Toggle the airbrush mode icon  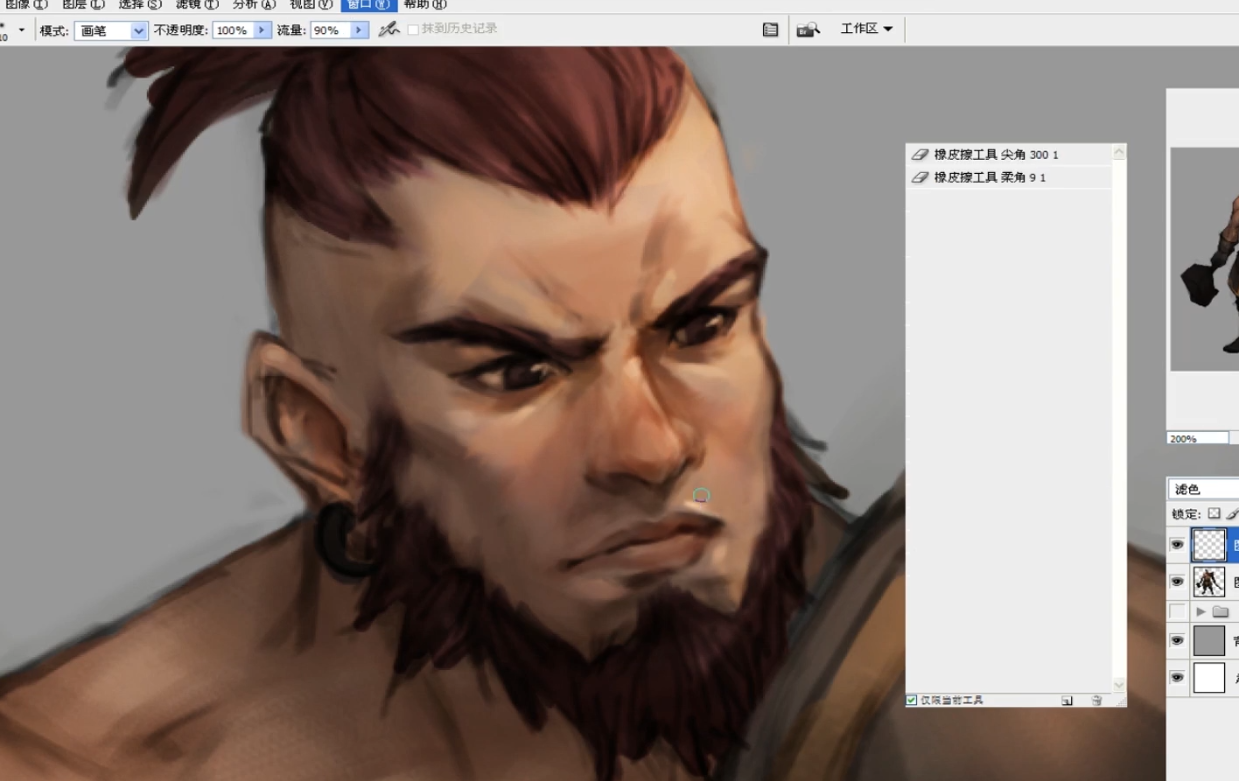389,30
